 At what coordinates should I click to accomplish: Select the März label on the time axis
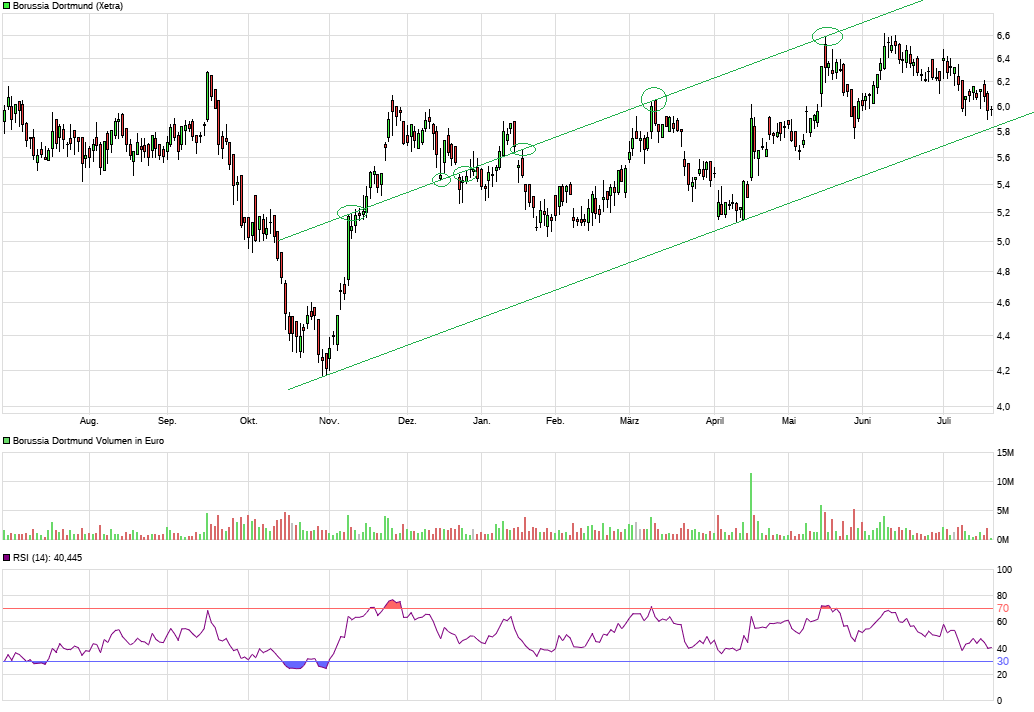click(628, 421)
